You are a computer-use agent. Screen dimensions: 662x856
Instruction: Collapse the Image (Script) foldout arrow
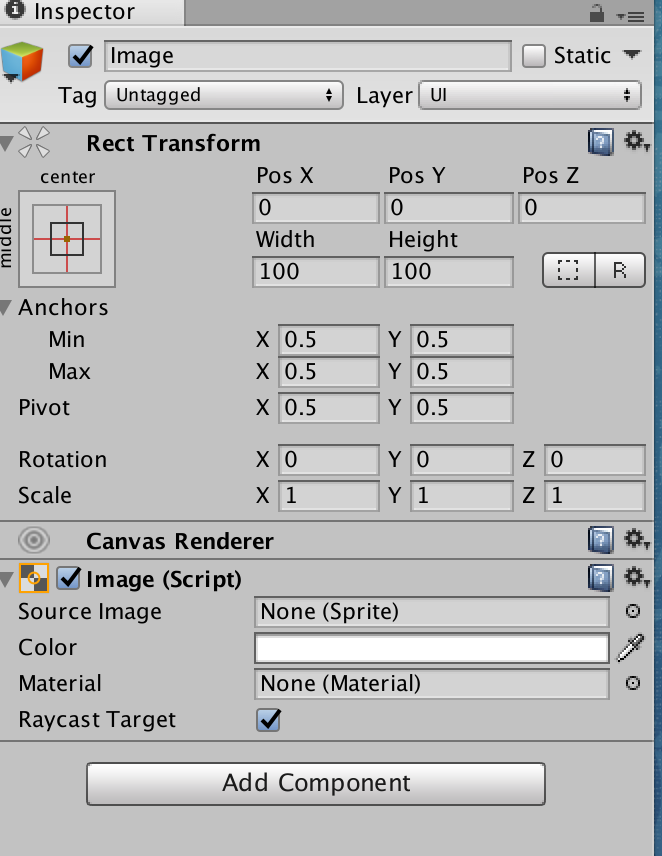(x=7, y=579)
